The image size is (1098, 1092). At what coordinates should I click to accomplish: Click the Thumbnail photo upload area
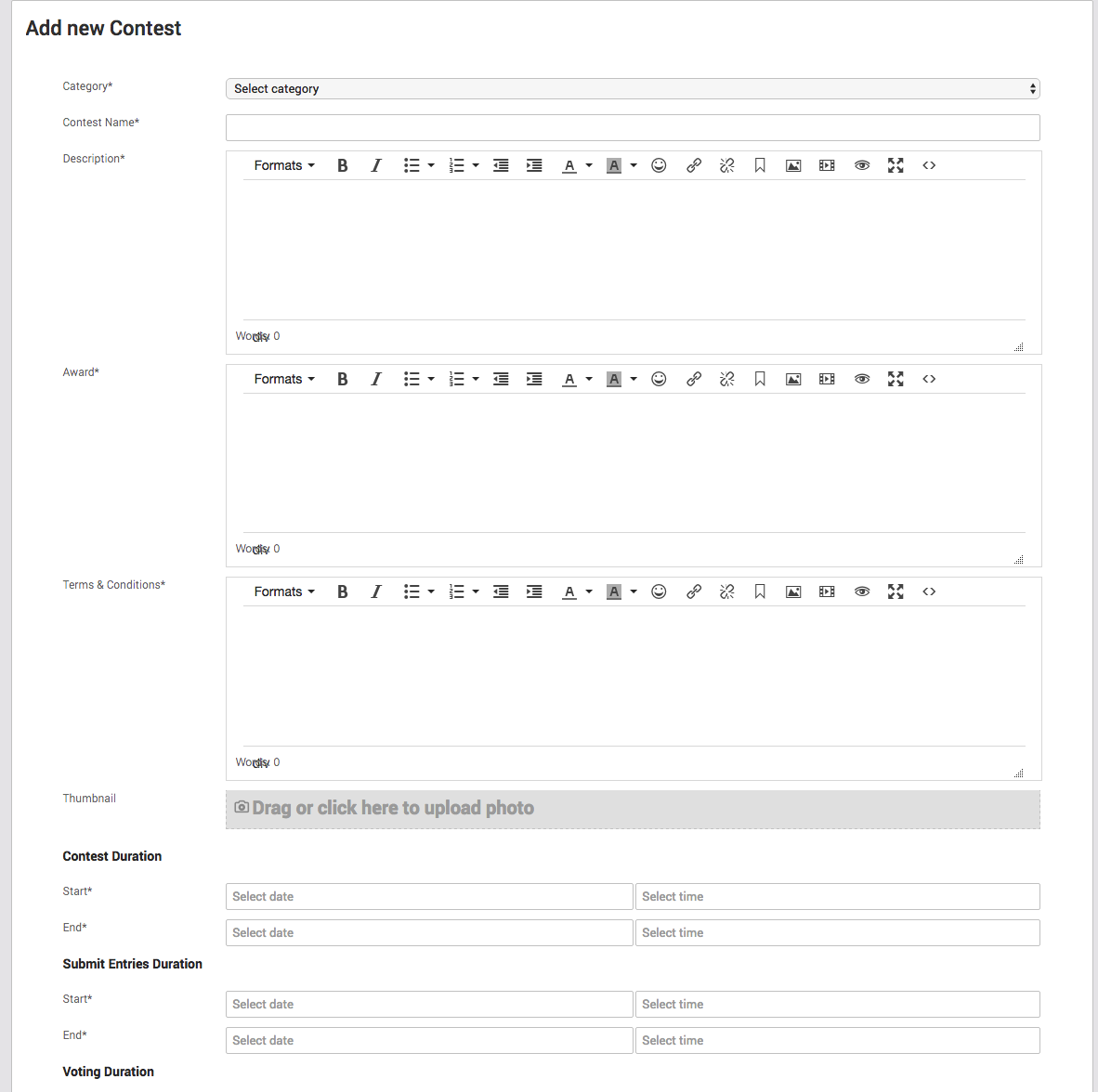pos(633,809)
